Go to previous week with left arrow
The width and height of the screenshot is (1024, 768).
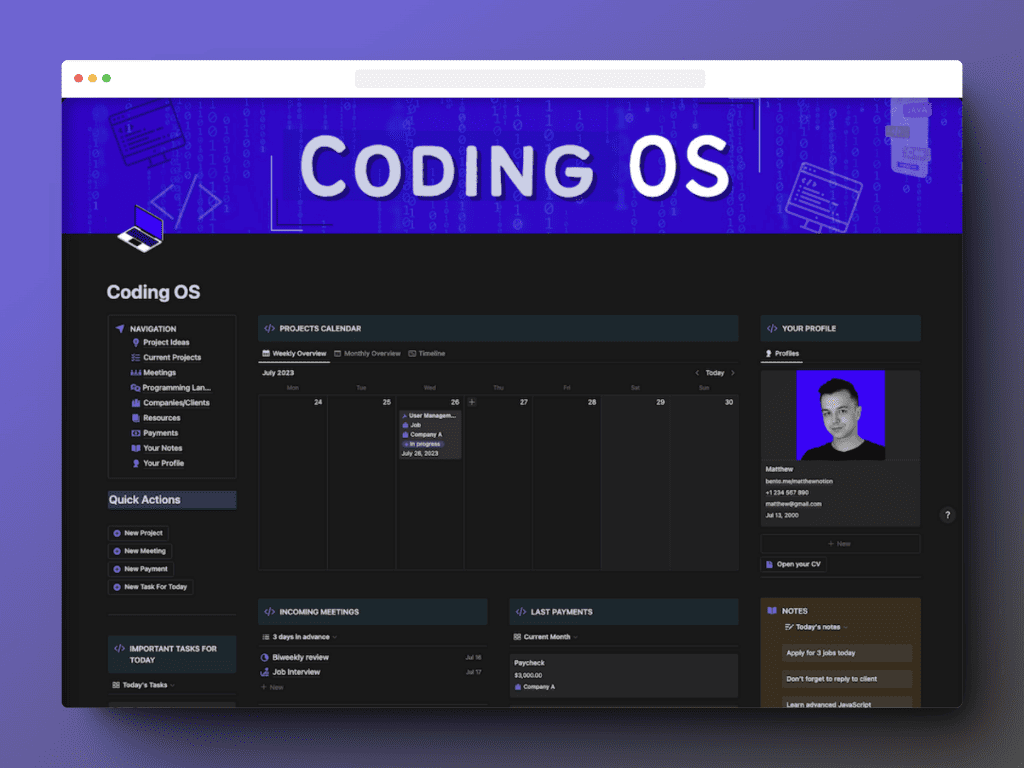(697, 373)
